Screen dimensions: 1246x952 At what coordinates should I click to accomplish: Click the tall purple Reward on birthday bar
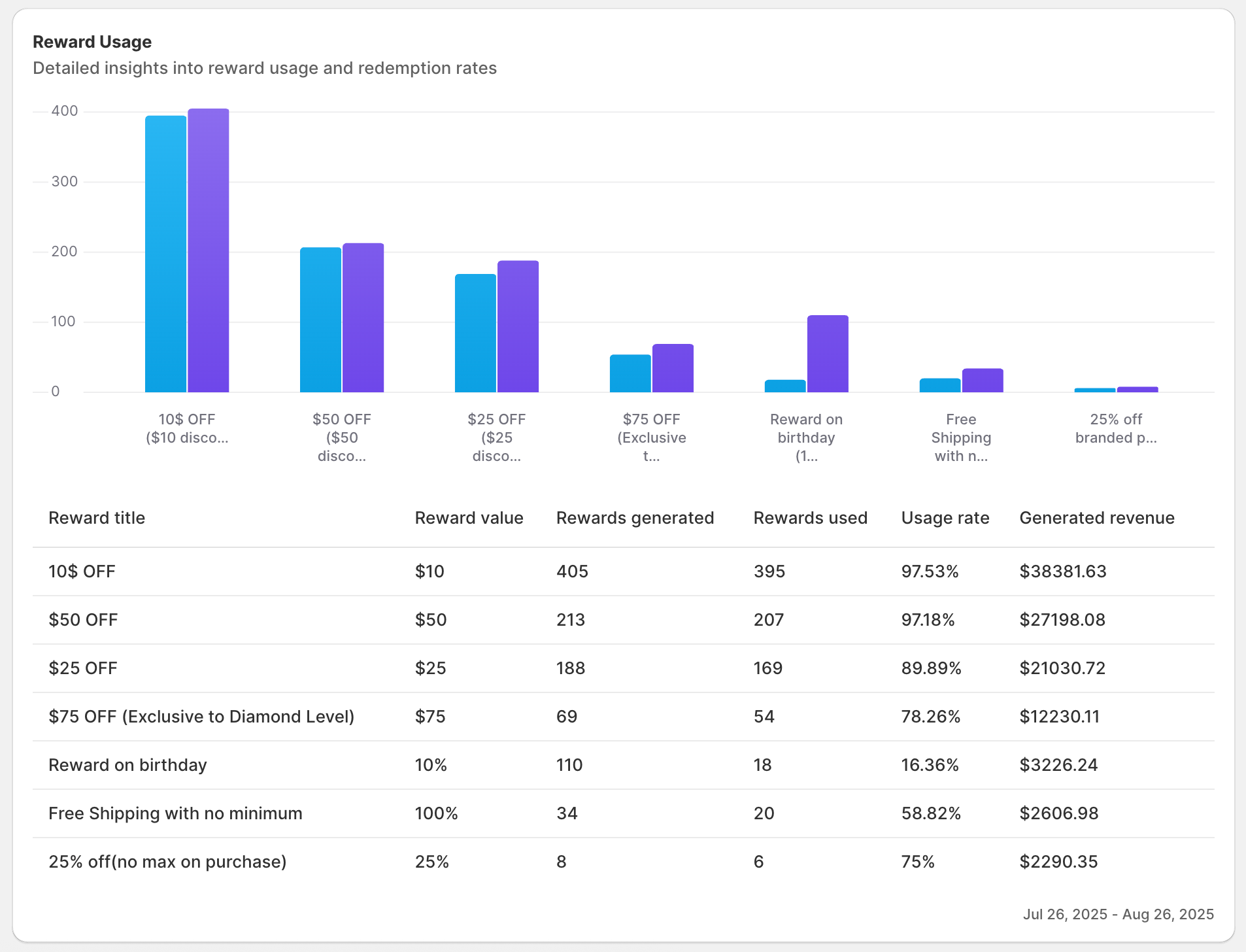pos(828,354)
